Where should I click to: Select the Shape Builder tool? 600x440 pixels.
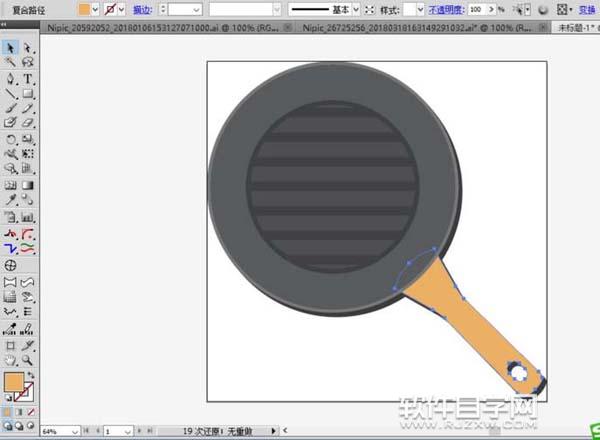point(10,168)
